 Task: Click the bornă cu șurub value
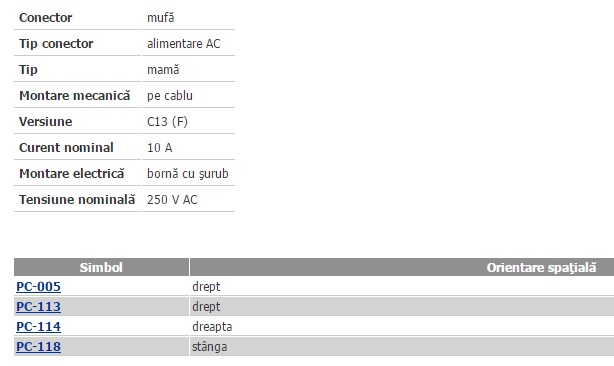(x=188, y=173)
